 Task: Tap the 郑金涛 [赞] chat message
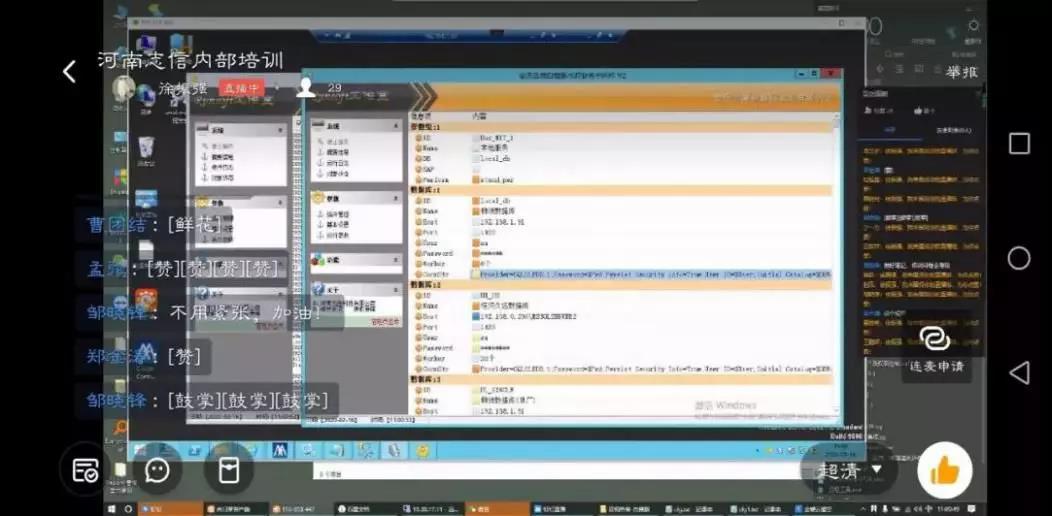(x=144, y=356)
